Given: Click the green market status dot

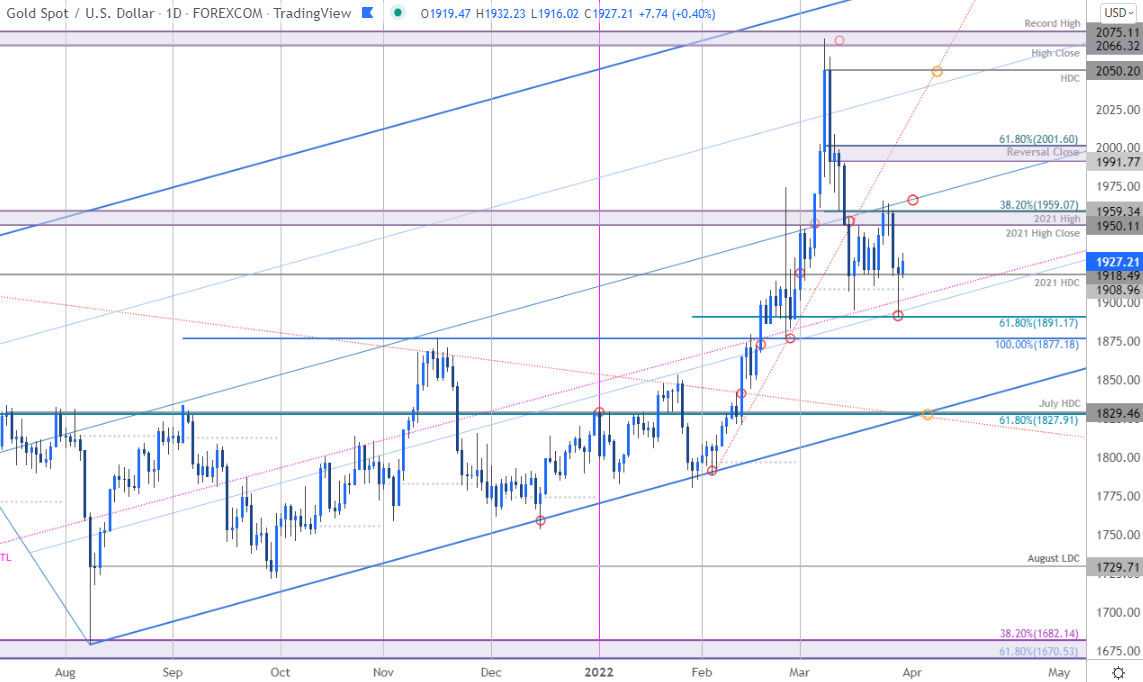Looking at the screenshot, I should tap(397, 12).
